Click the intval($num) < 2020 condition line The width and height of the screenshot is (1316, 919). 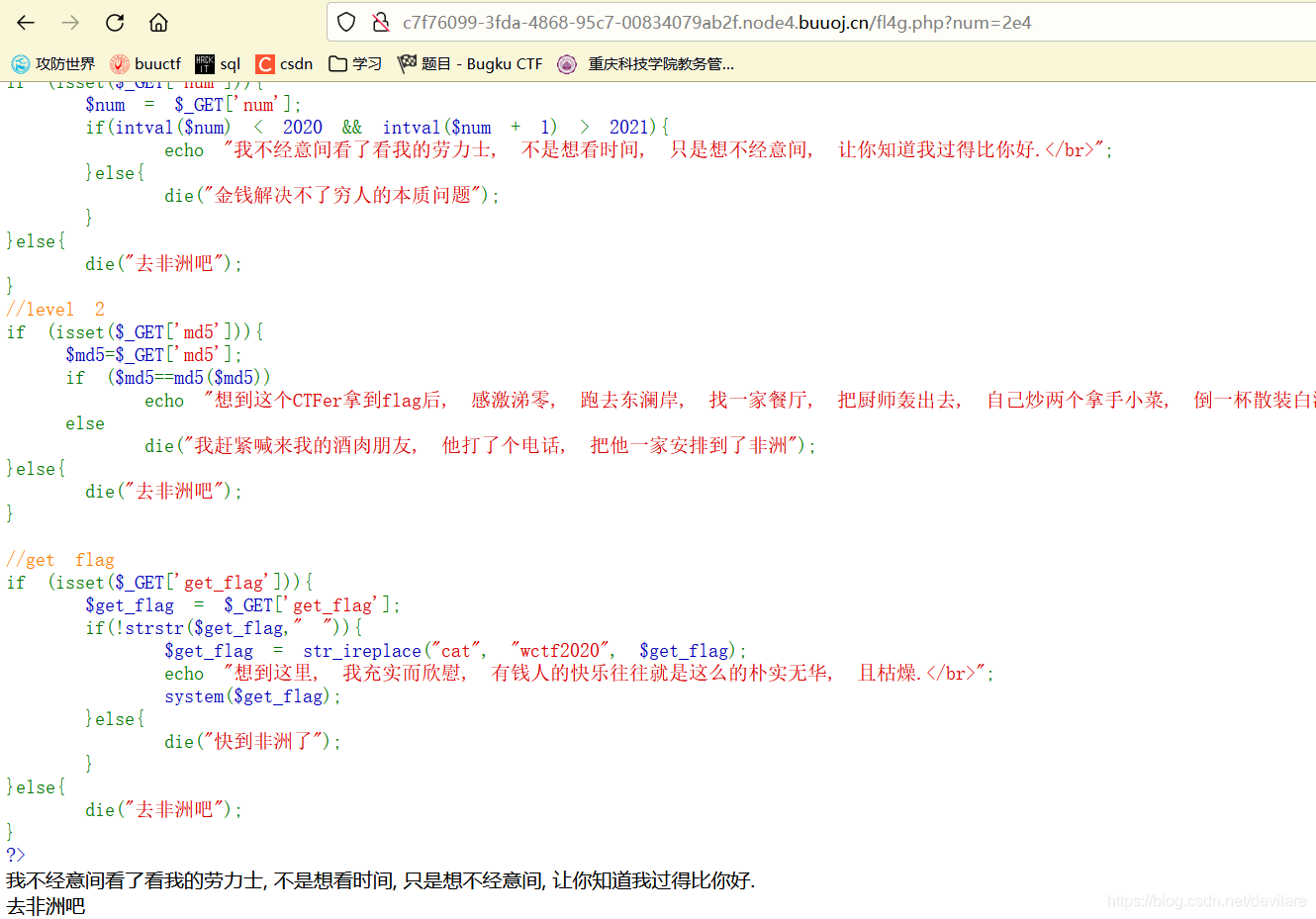point(377,128)
